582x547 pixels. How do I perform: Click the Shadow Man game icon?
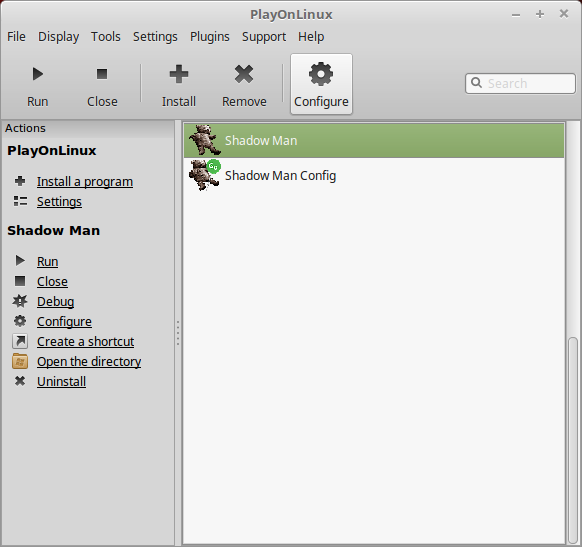205,140
